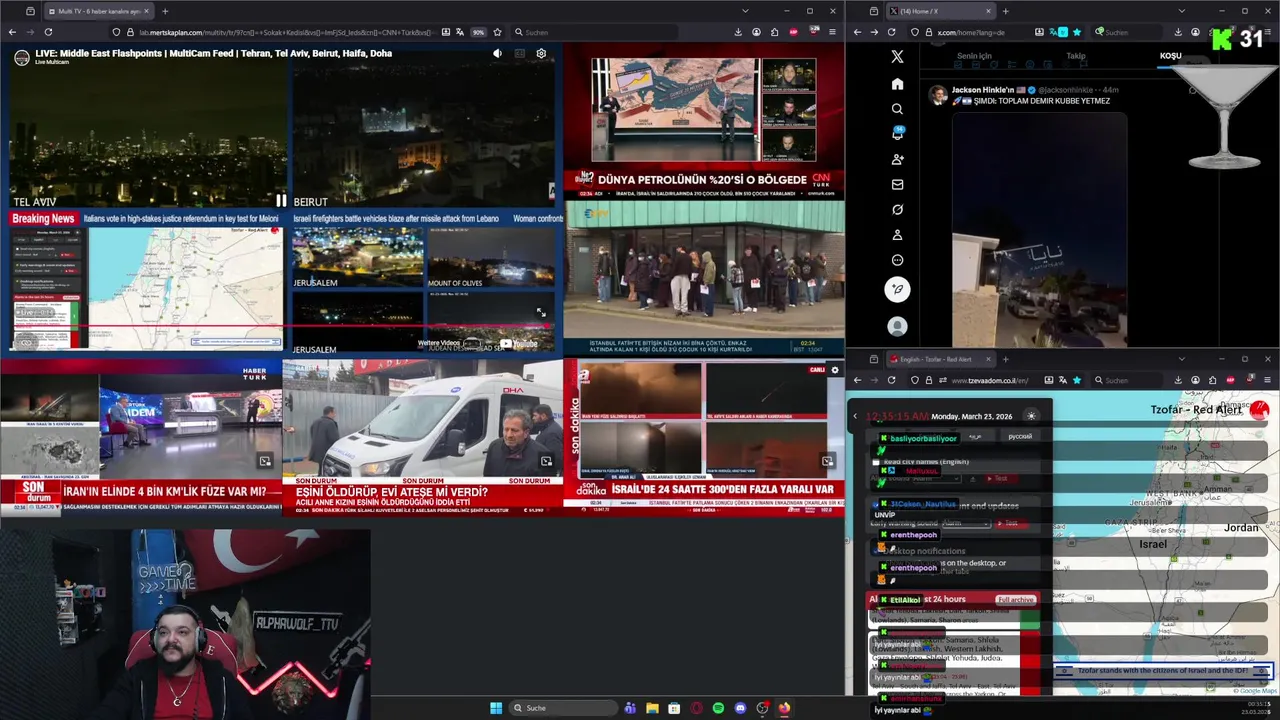Image resolution: width=1280 pixels, height=720 pixels.
Task: Play Jackson Hinkle's night-sky video post
Action: (x=1039, y=228)
